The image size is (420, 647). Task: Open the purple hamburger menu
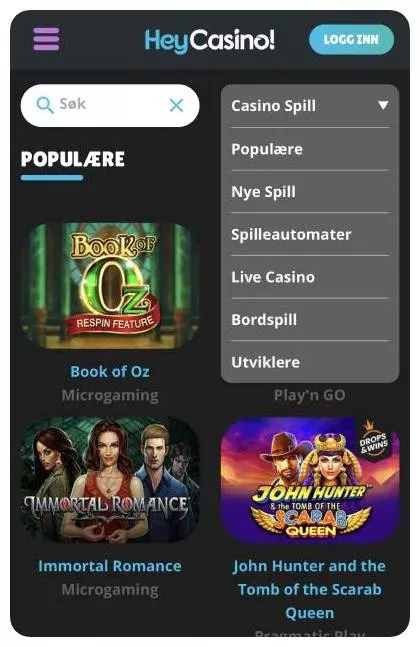tap(46, 39)
